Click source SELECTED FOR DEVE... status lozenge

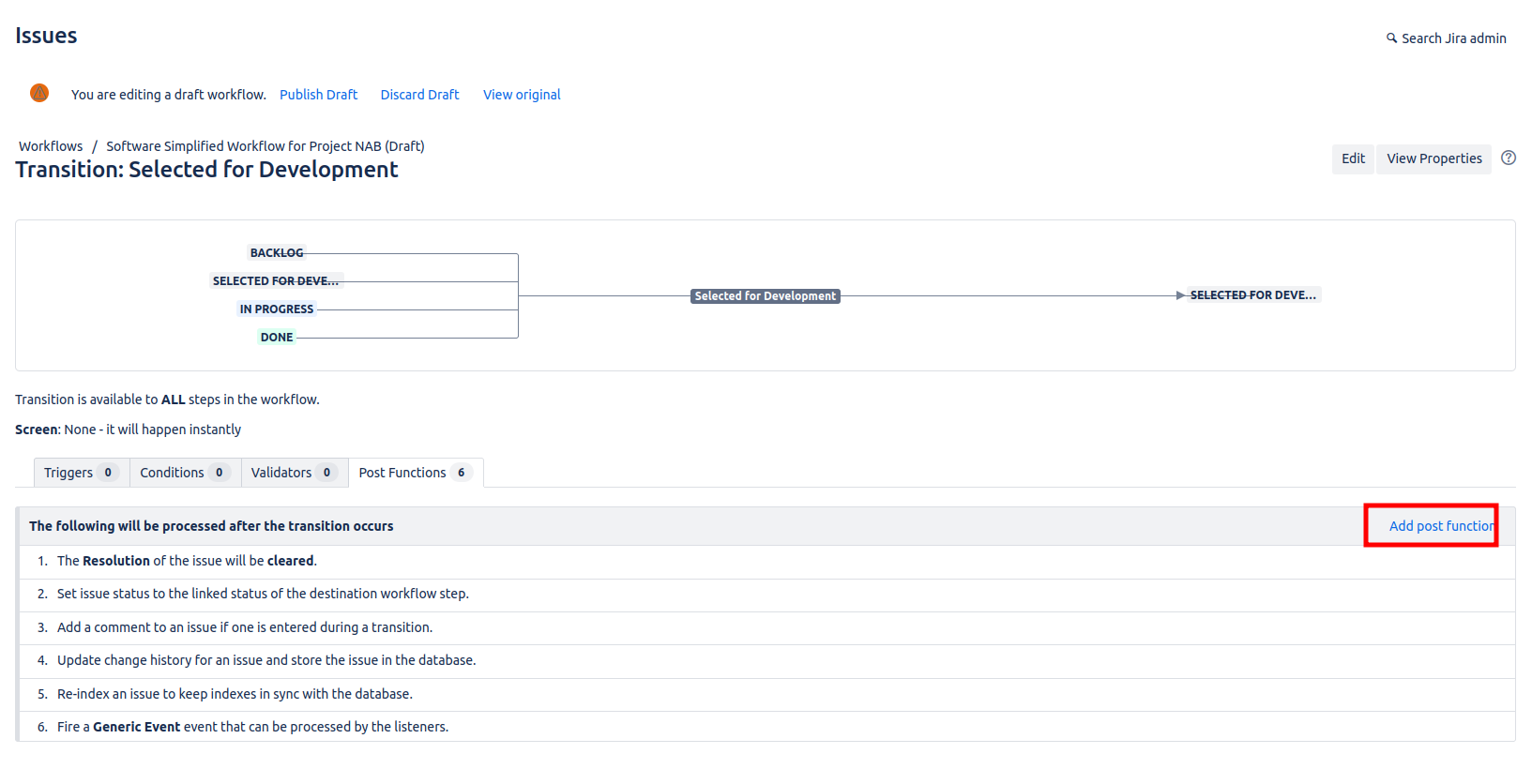click(276, 281)
